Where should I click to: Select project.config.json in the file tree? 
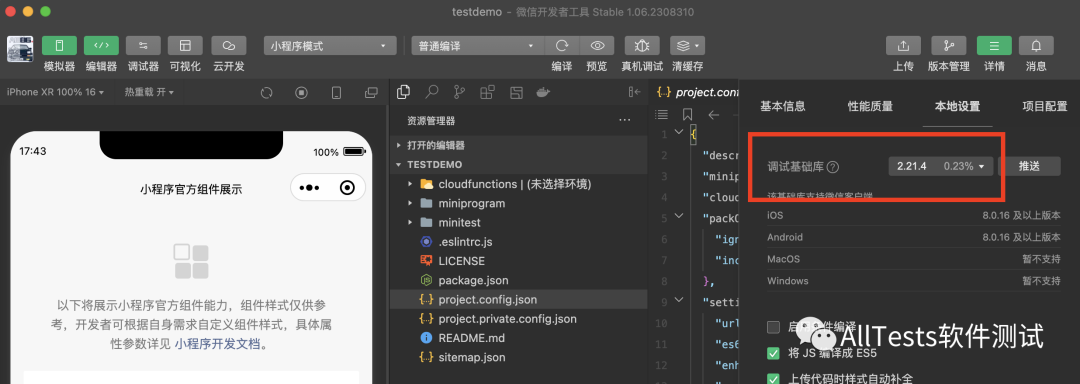[x=519, y=299]
